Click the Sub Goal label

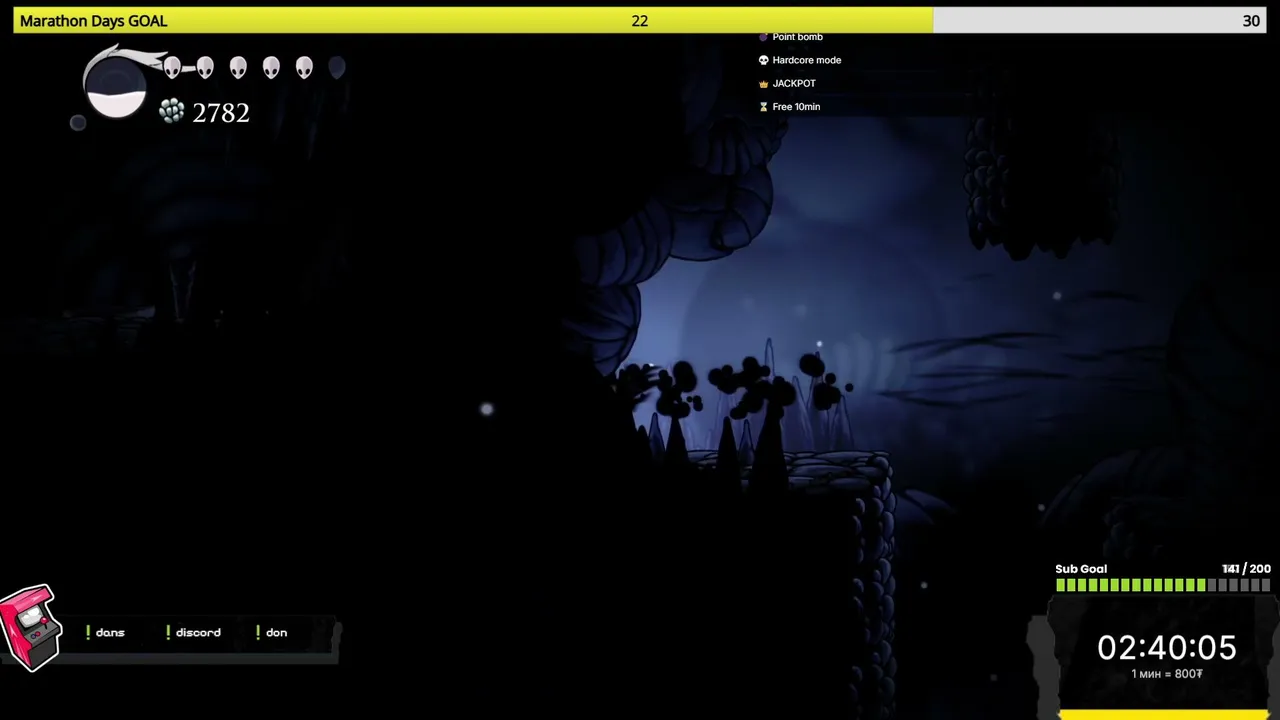(x=1081, y=569)
